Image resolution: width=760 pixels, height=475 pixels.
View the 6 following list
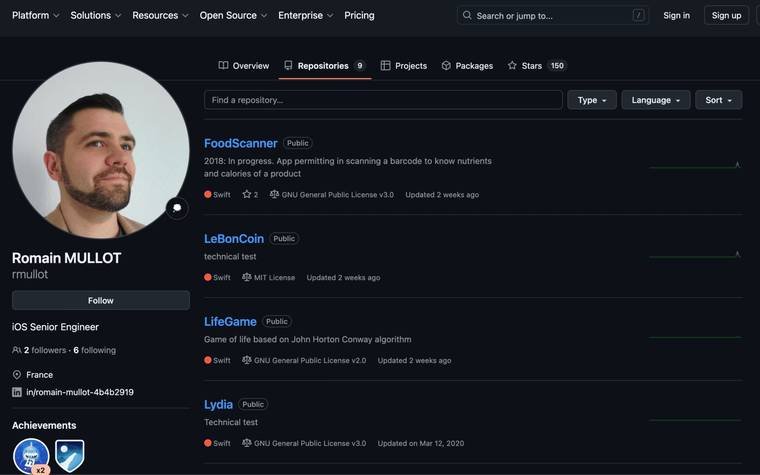pyautogui.click(x=95, y=350)
